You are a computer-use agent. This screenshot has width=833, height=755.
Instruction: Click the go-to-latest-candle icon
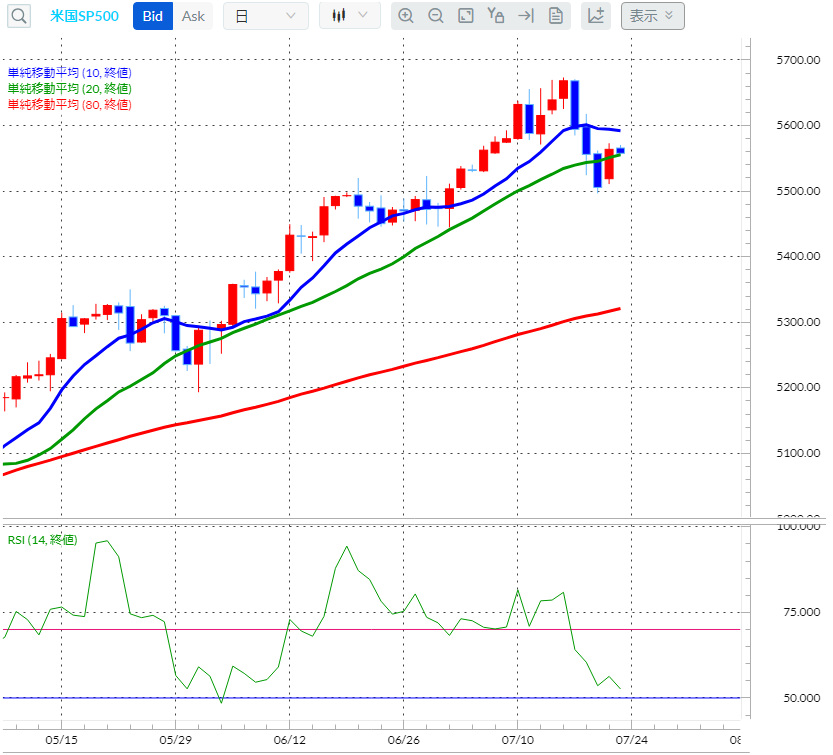525,16
